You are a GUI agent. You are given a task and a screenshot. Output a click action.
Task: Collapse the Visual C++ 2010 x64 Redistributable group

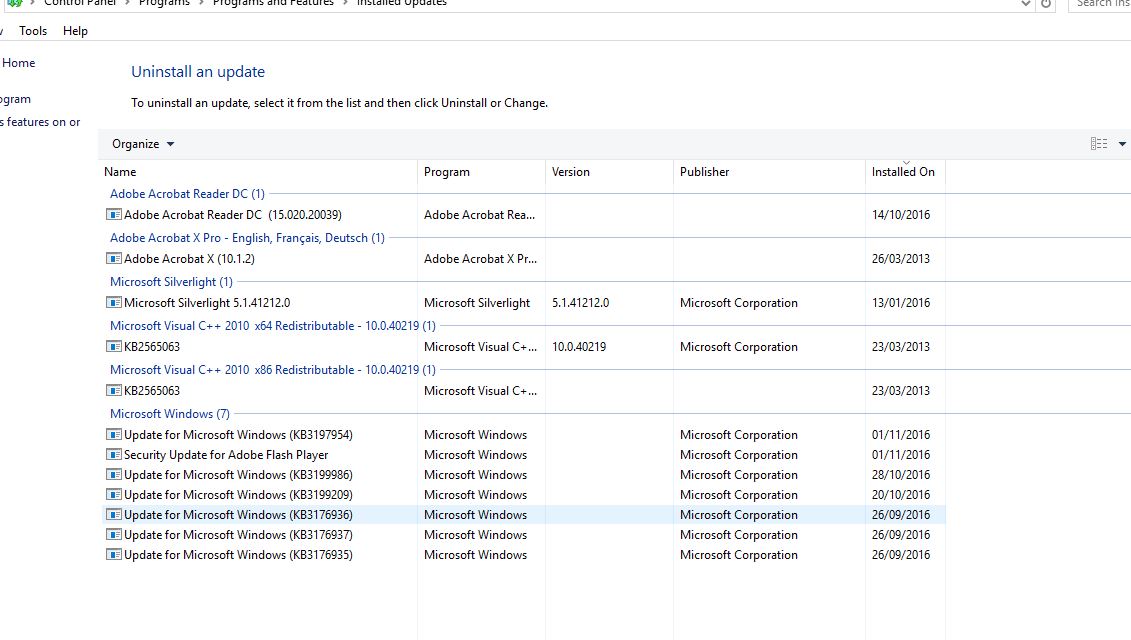(273, 325)
